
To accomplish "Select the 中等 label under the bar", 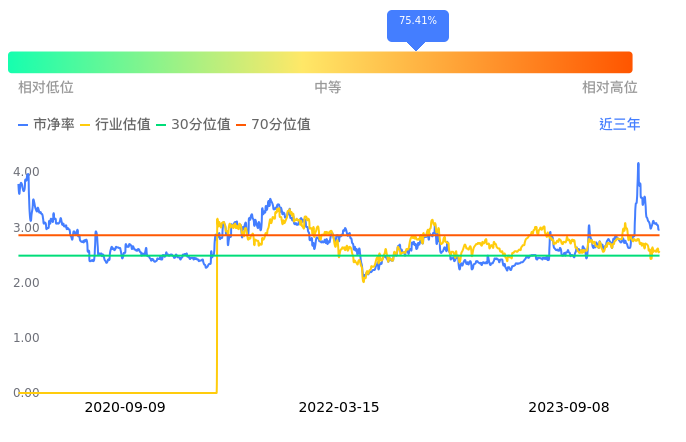I will click(x=328, y=88).
